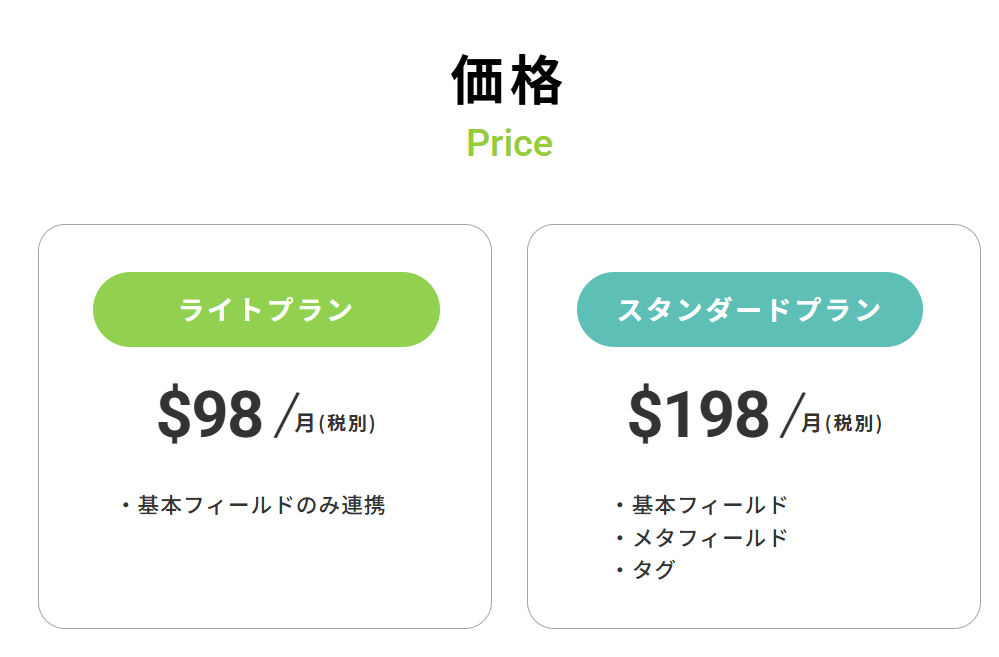Click the タグ feature item
Screen dimensions: 999x657
pos(654,570)
